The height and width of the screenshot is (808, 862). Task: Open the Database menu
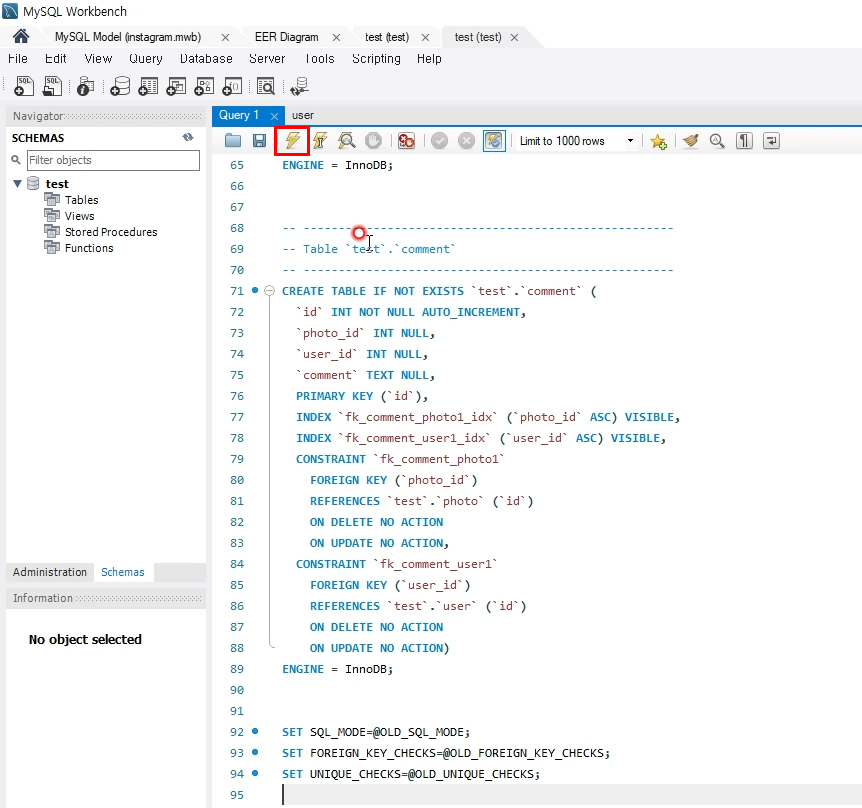click(206, 59)
